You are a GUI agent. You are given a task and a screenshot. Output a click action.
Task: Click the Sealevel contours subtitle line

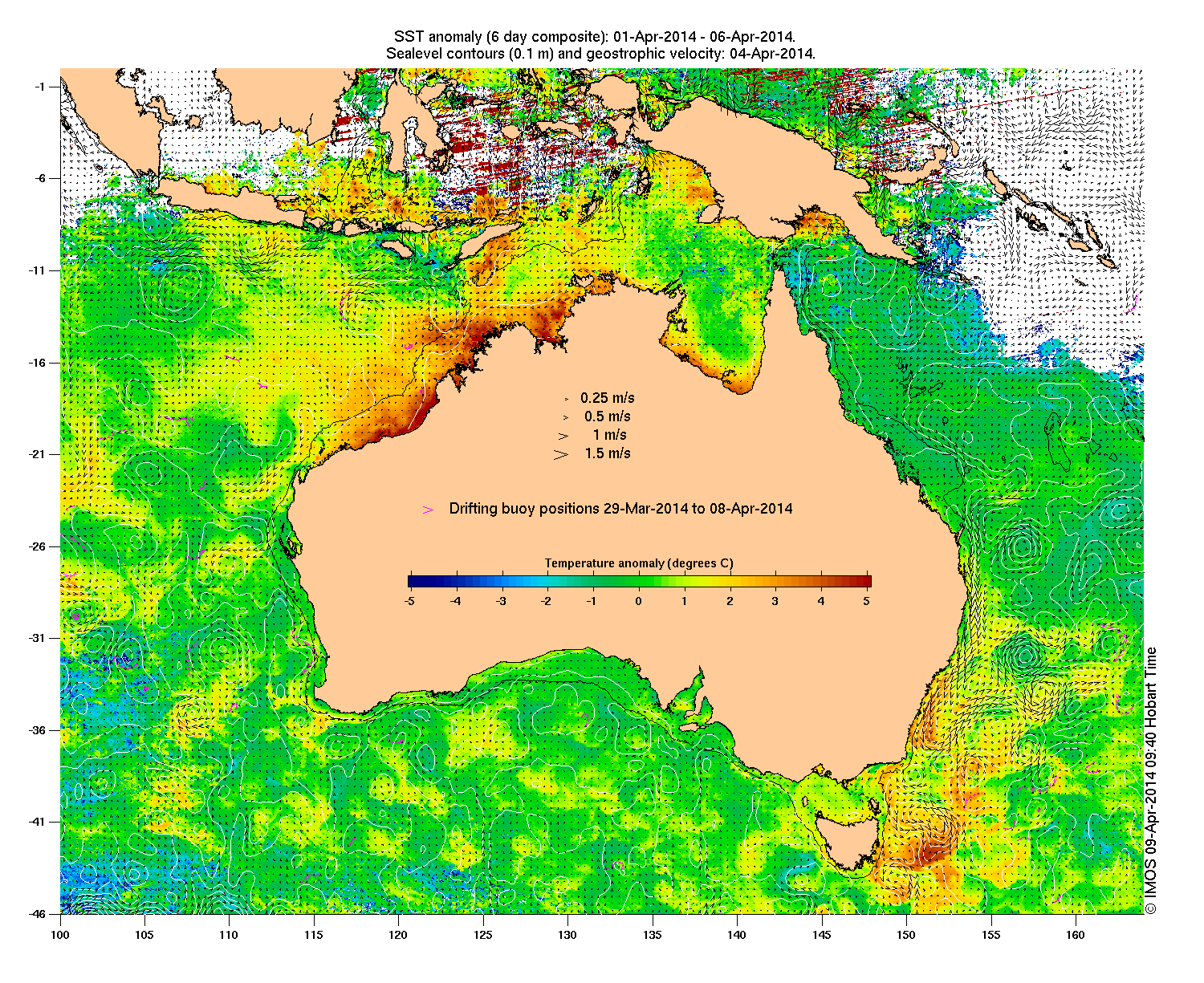pos(600,54)
